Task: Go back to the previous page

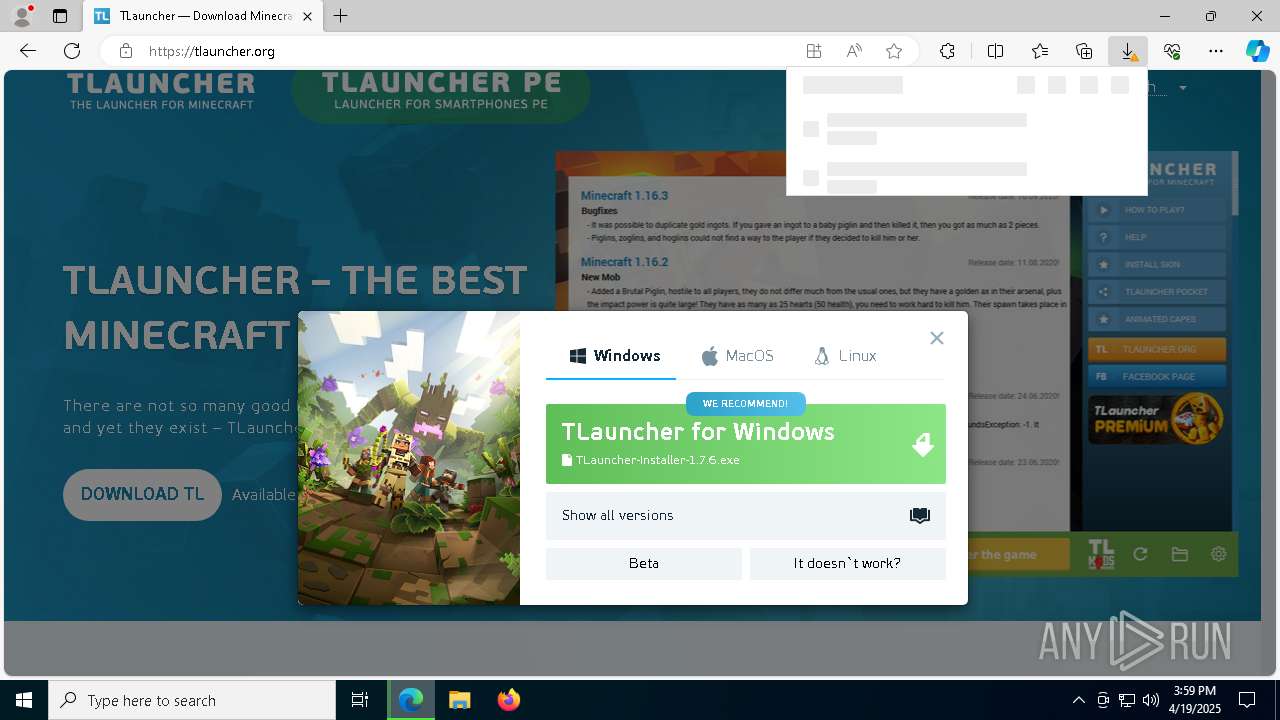Action: coord(28,51)
